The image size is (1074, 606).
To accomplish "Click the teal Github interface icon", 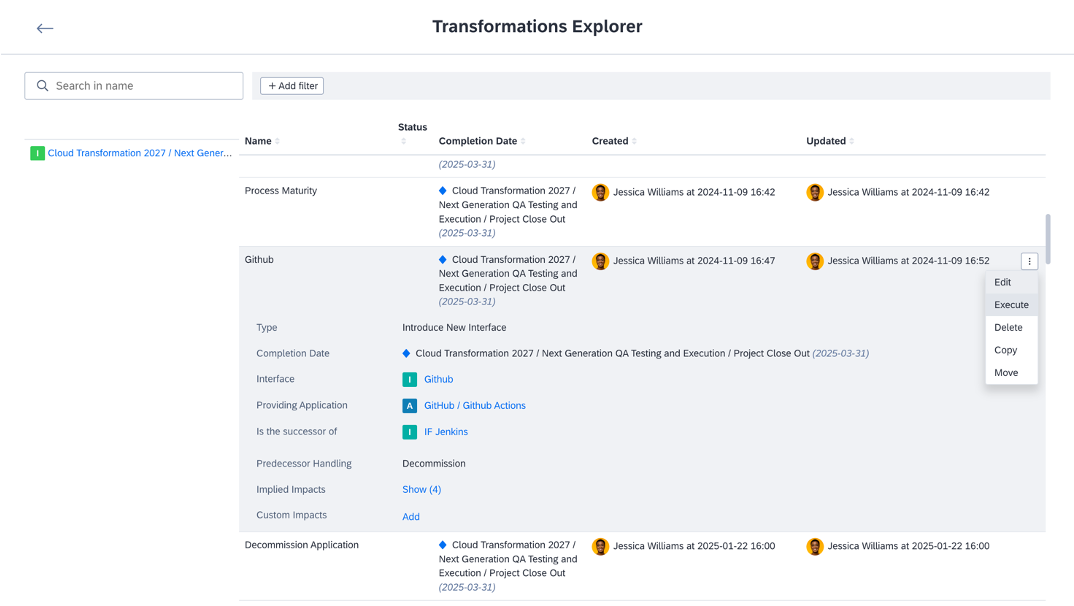I will [410, 379].
